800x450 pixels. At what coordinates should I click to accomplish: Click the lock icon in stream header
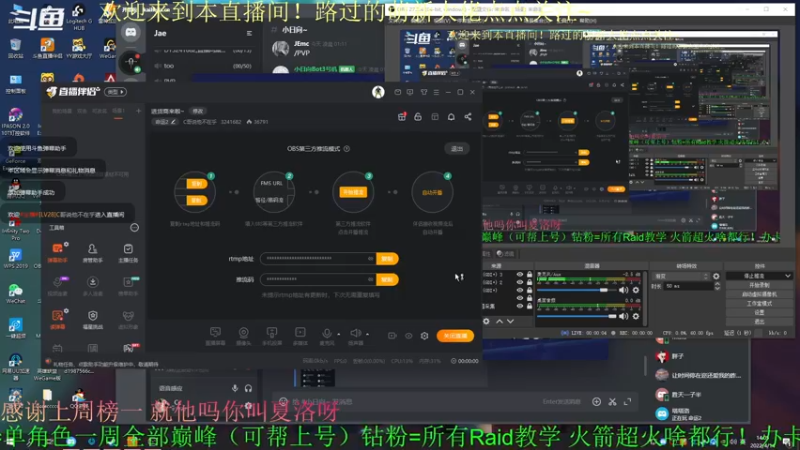pos(418,117)
